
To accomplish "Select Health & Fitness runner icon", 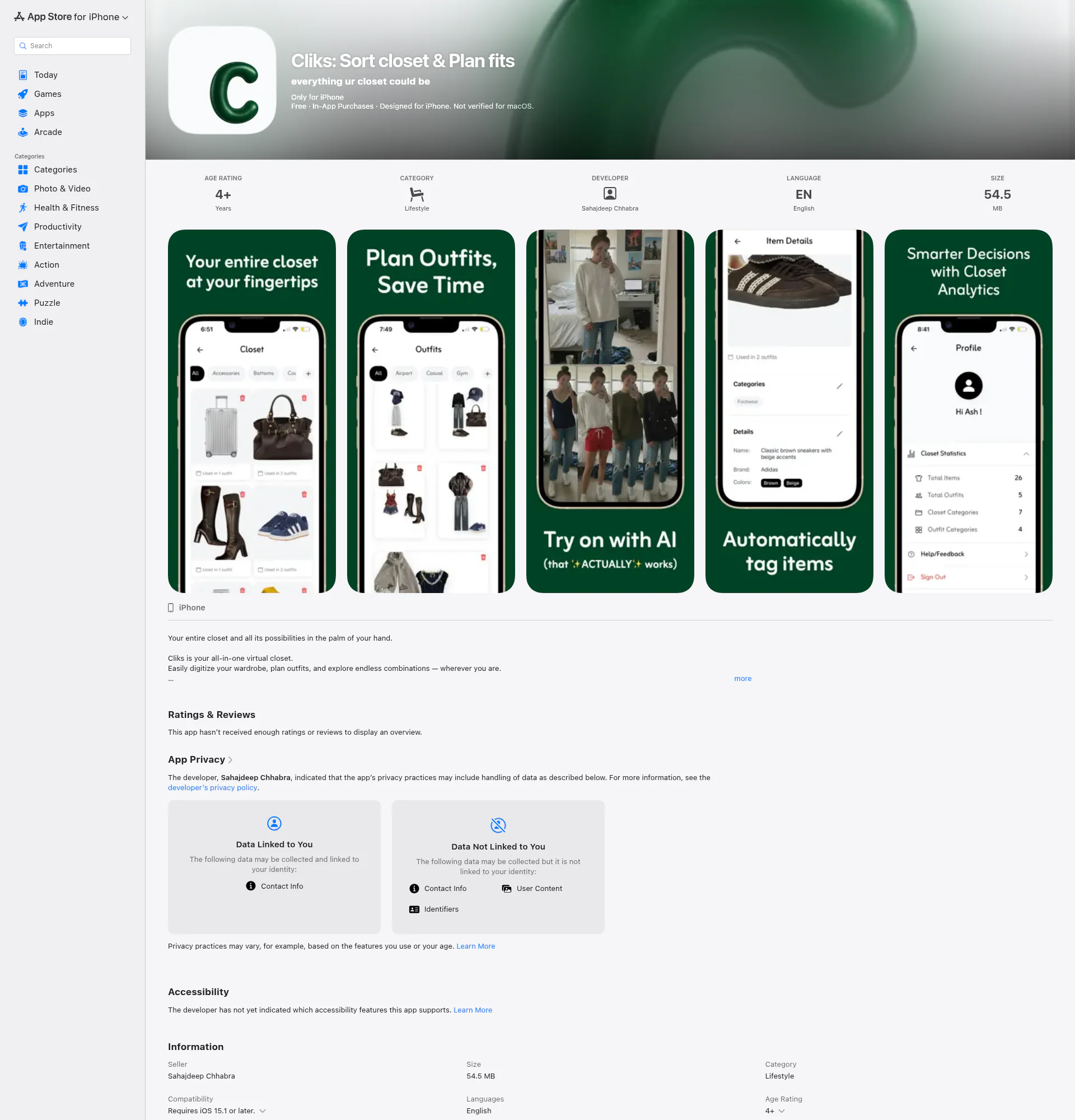I will (x=23, y=207).
